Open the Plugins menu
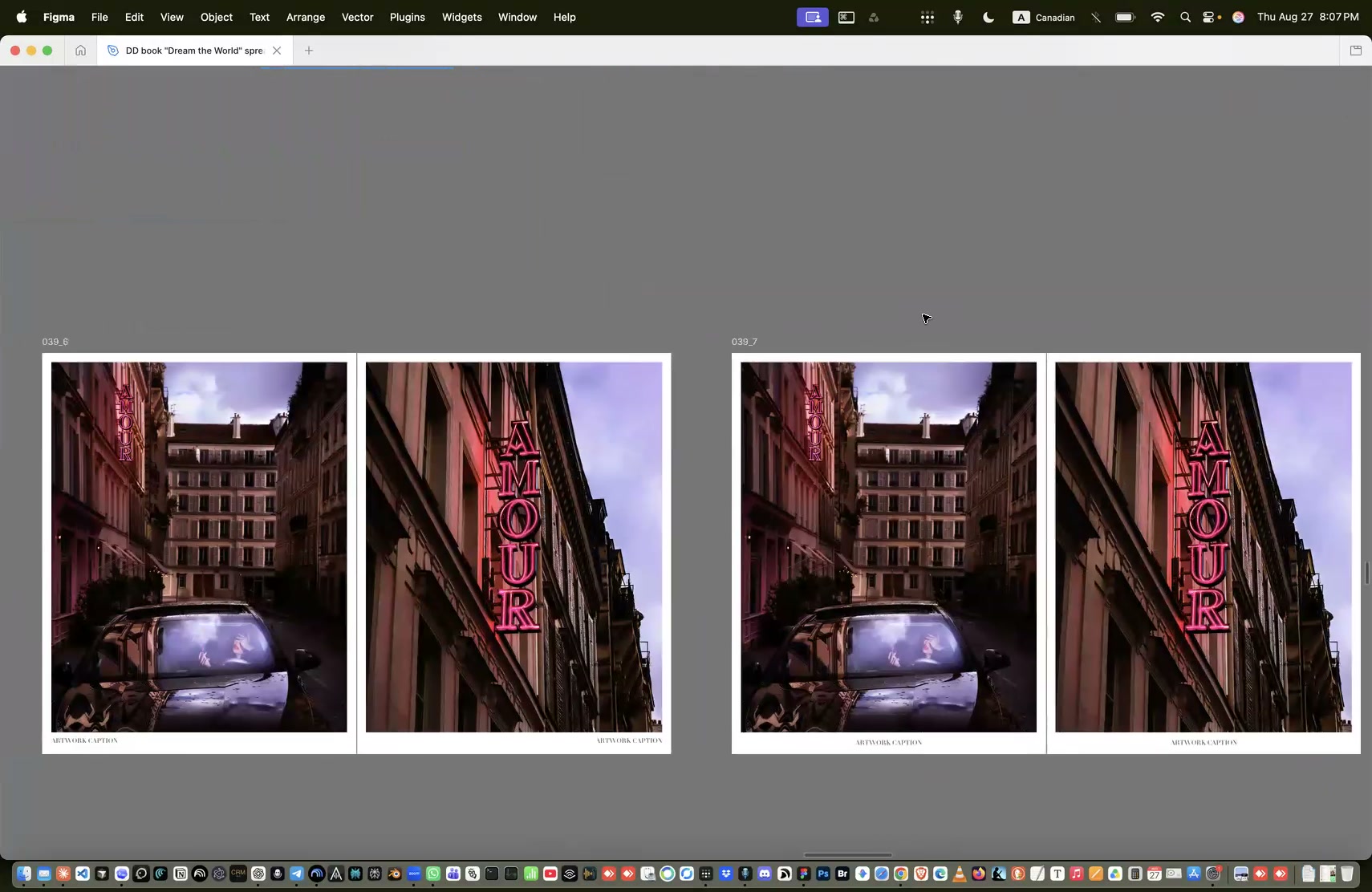This screenshot has width=1372, height=892. coord(408,17)
